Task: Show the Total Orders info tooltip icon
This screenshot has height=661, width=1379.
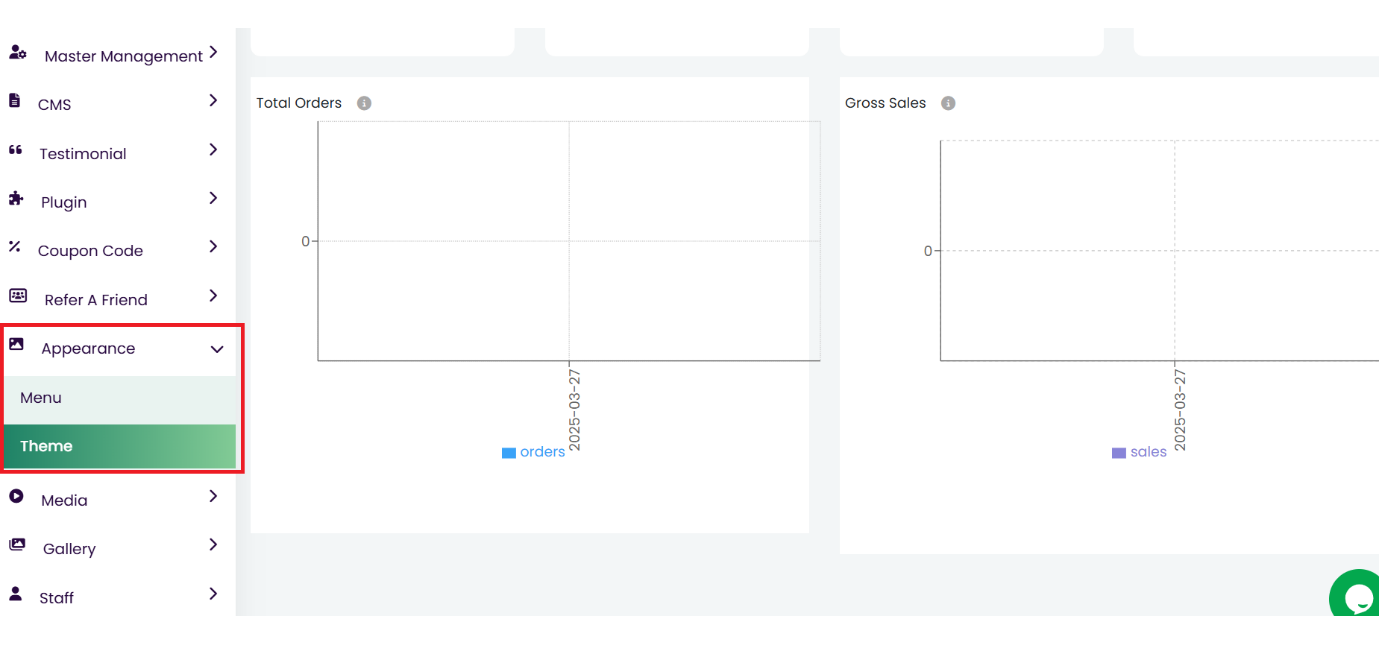Action: [364, 103]
